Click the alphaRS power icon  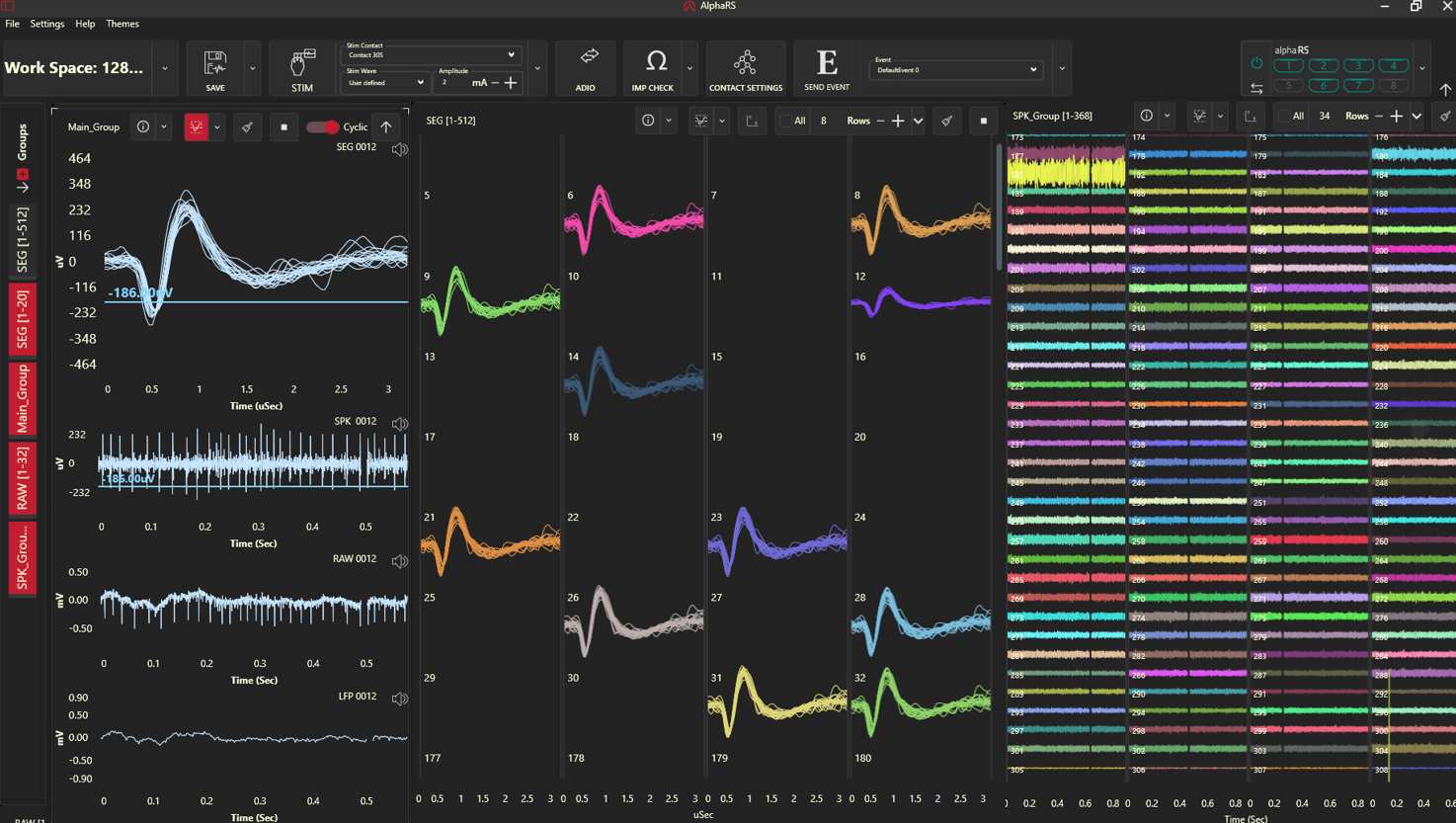coord(1256,63)
